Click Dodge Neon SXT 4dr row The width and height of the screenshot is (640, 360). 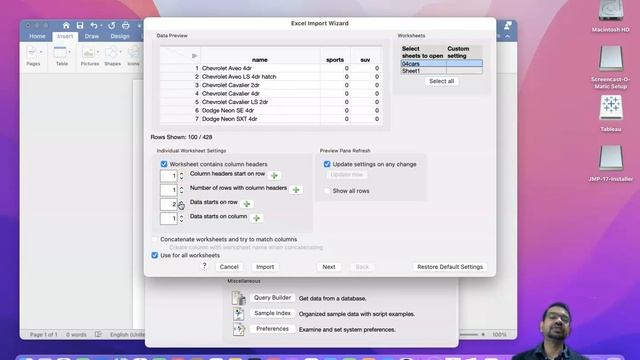coord(270,119)
